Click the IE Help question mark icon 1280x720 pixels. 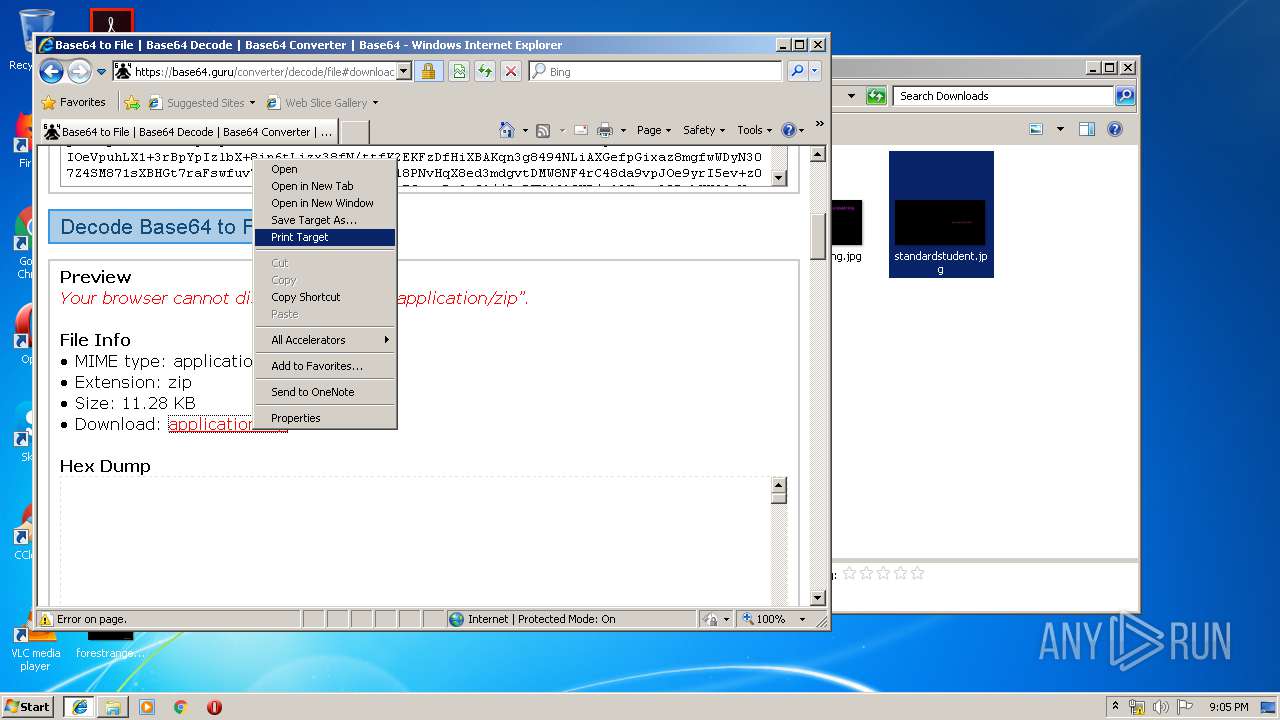pyautogui.click(x=788, y=130)
